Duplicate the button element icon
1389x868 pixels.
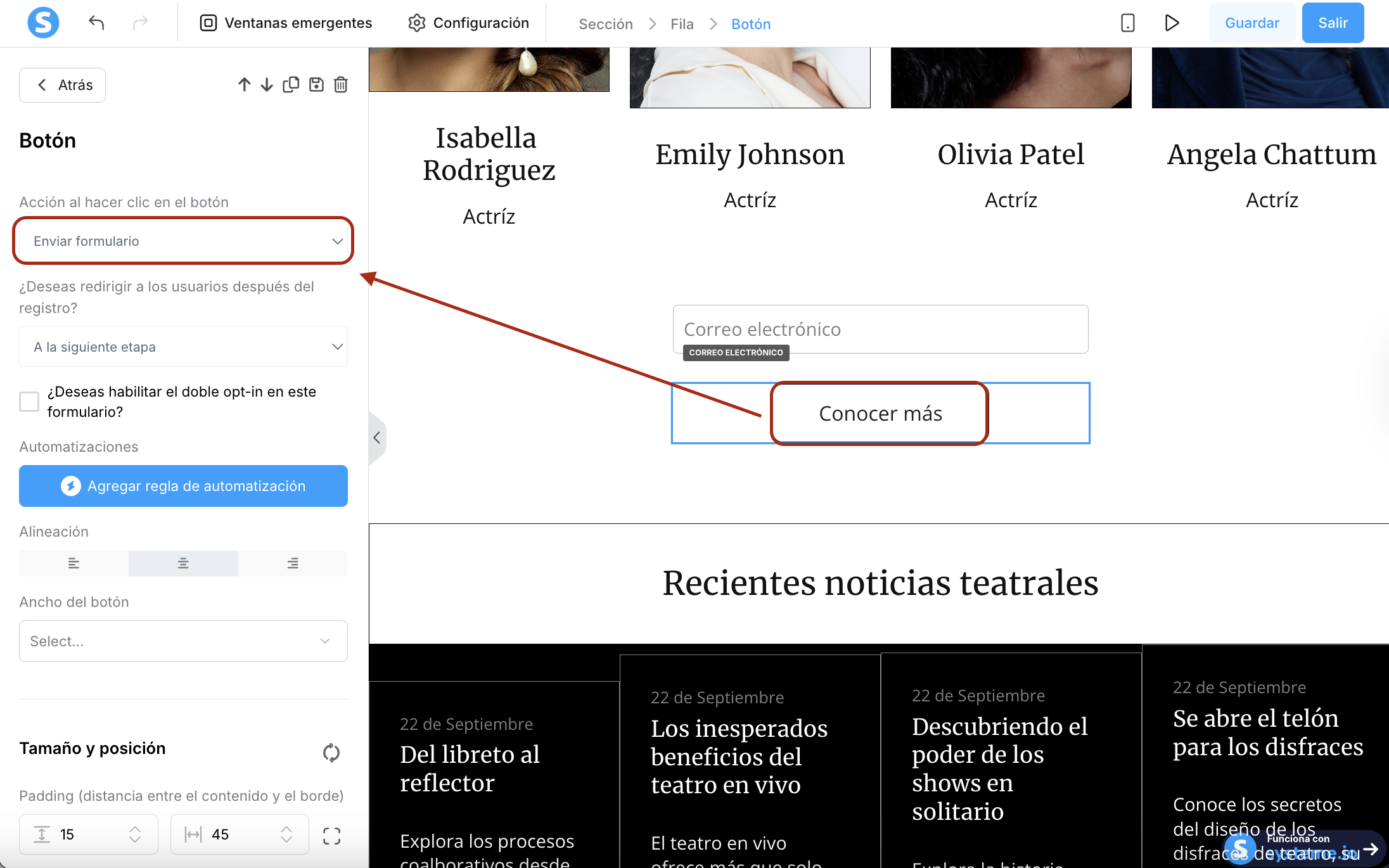tap(291, 85)
